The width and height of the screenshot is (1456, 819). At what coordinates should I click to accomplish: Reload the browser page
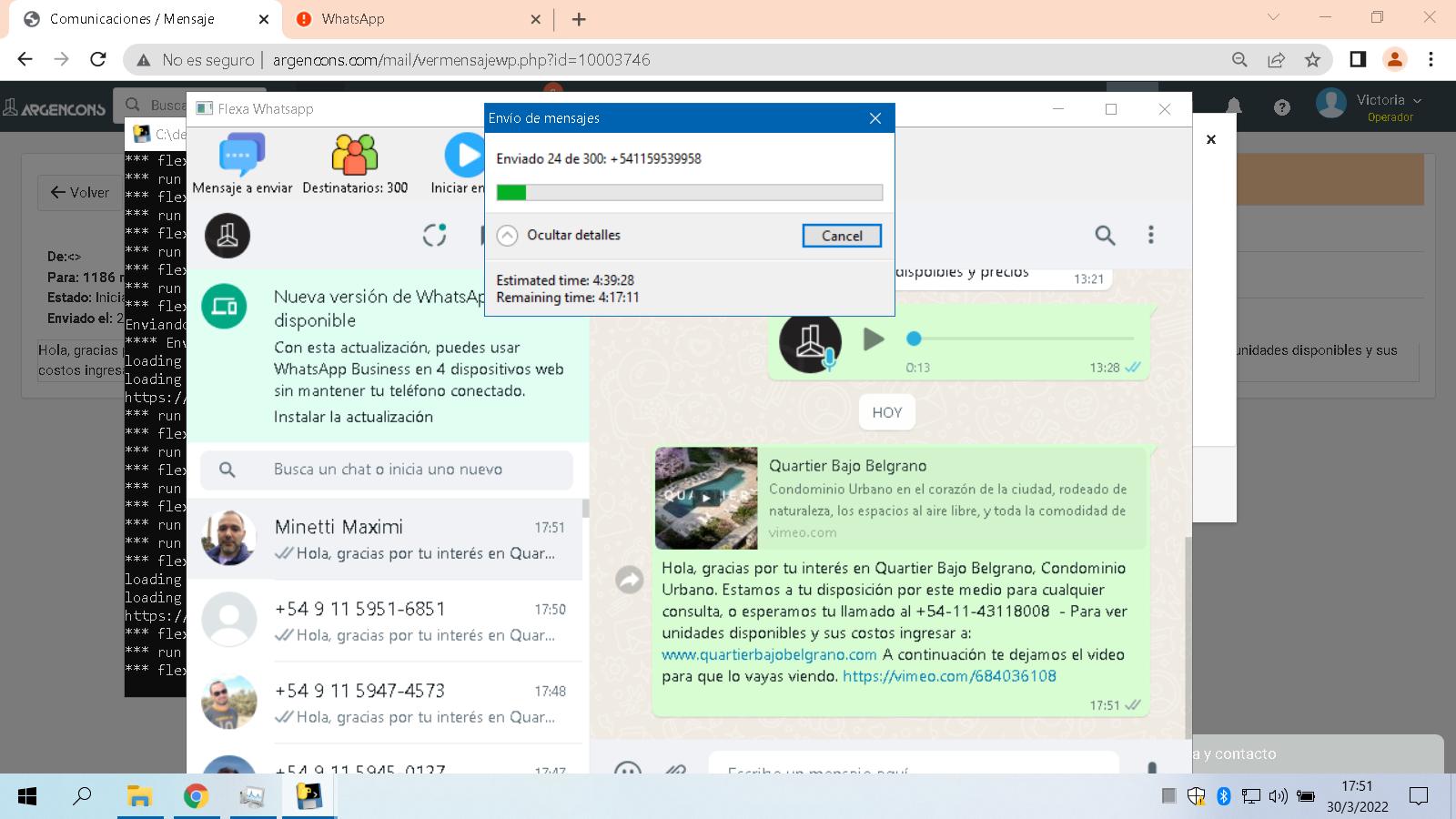pyautogui.click(x=98, y=59)
